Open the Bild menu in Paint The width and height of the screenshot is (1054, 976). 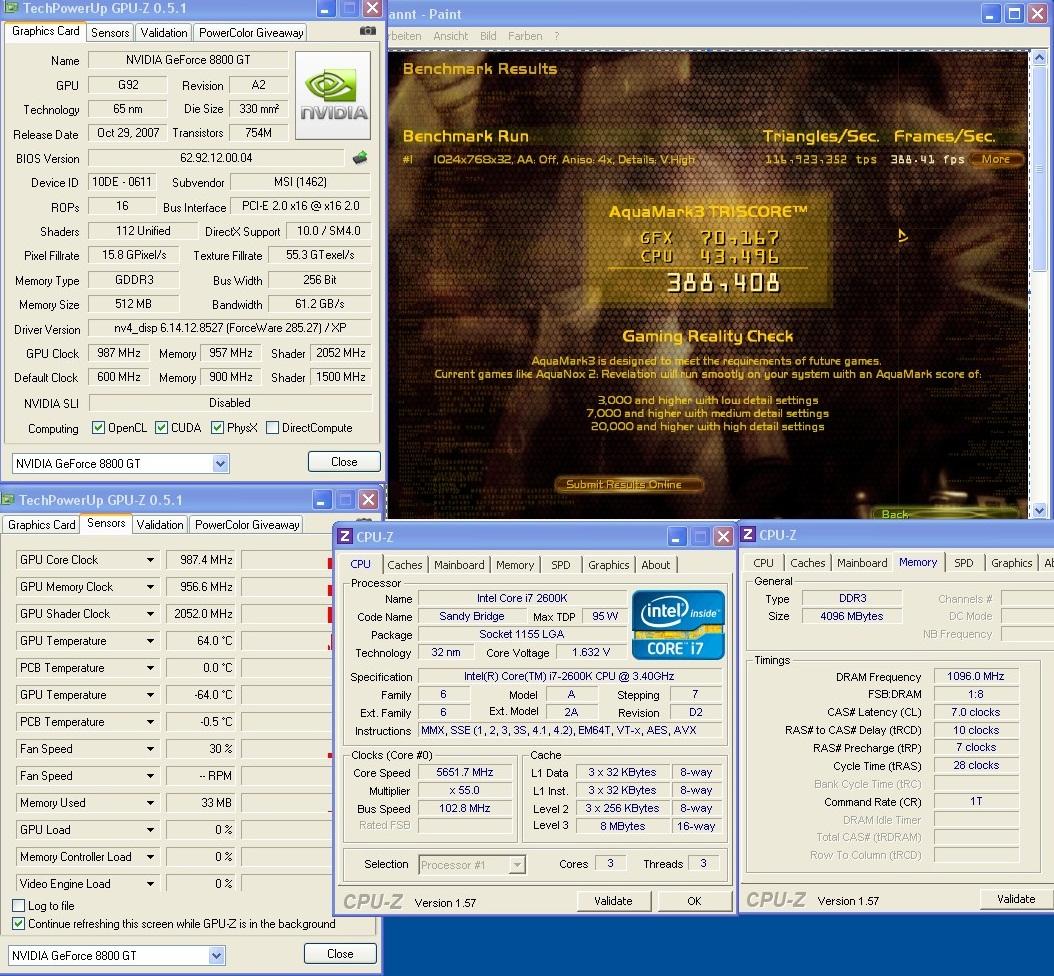pyautogui.click(x=488, y=36)
